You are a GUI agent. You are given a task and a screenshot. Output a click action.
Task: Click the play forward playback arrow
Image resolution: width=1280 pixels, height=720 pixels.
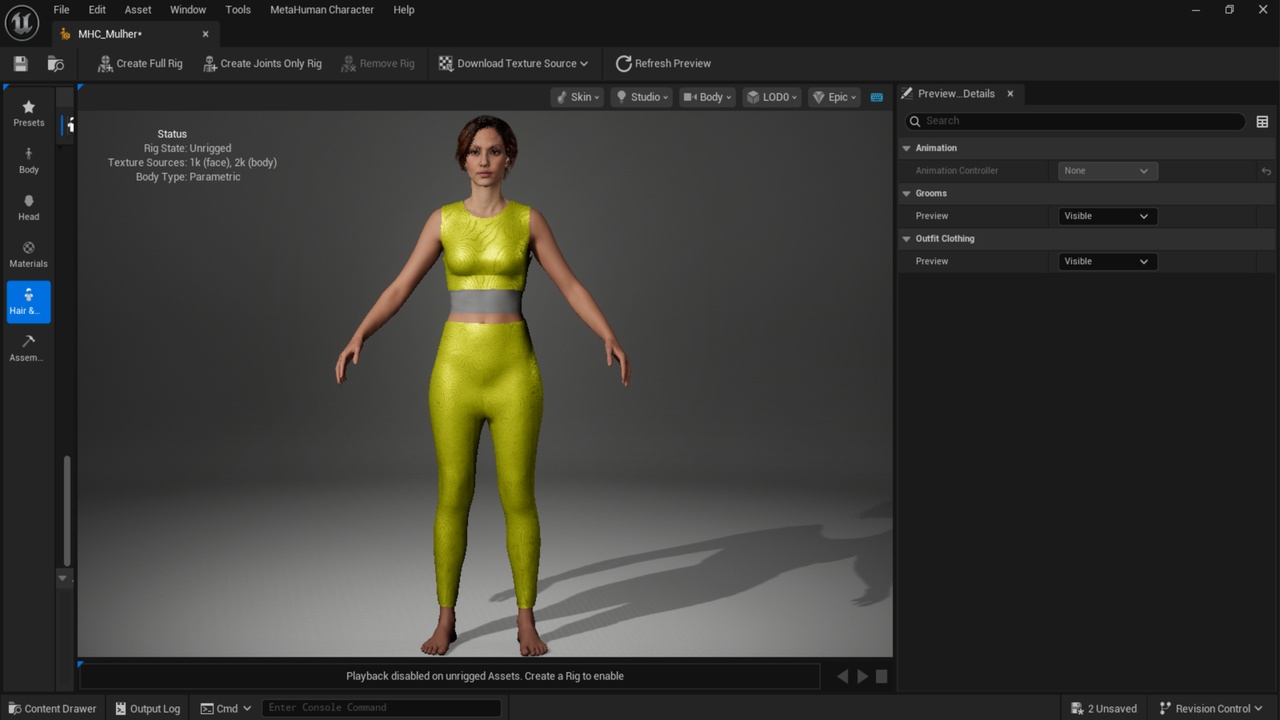(862, 676)
